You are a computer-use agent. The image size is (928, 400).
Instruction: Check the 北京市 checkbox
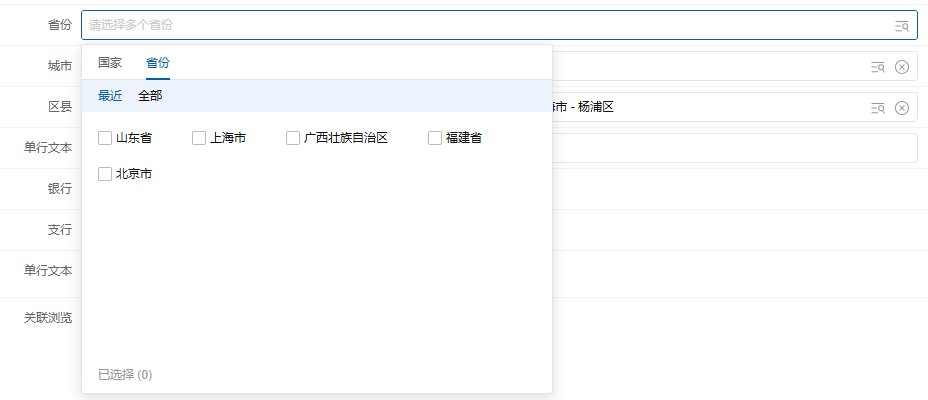(x=105, y=174)
